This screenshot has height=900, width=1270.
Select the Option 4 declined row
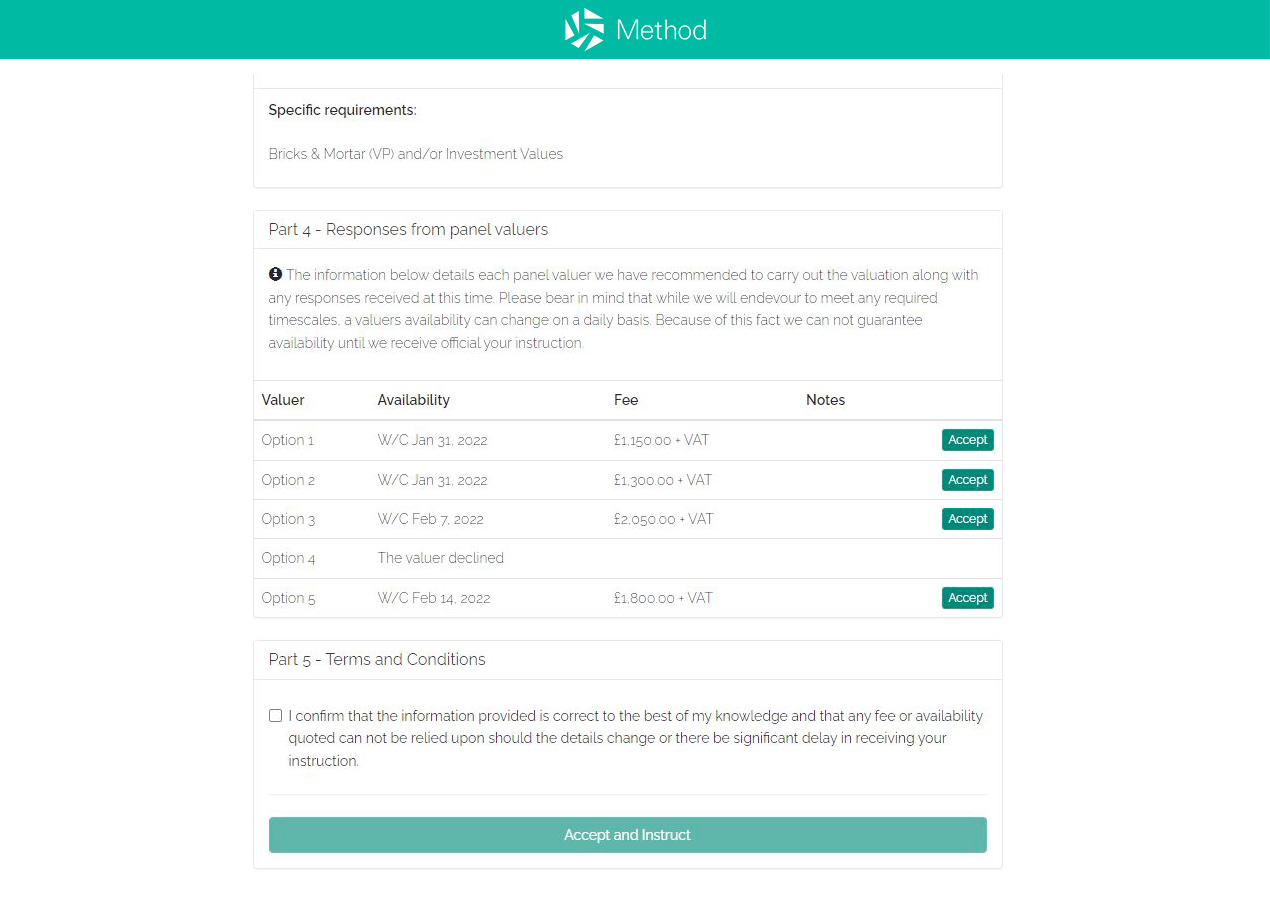(440, 558)
